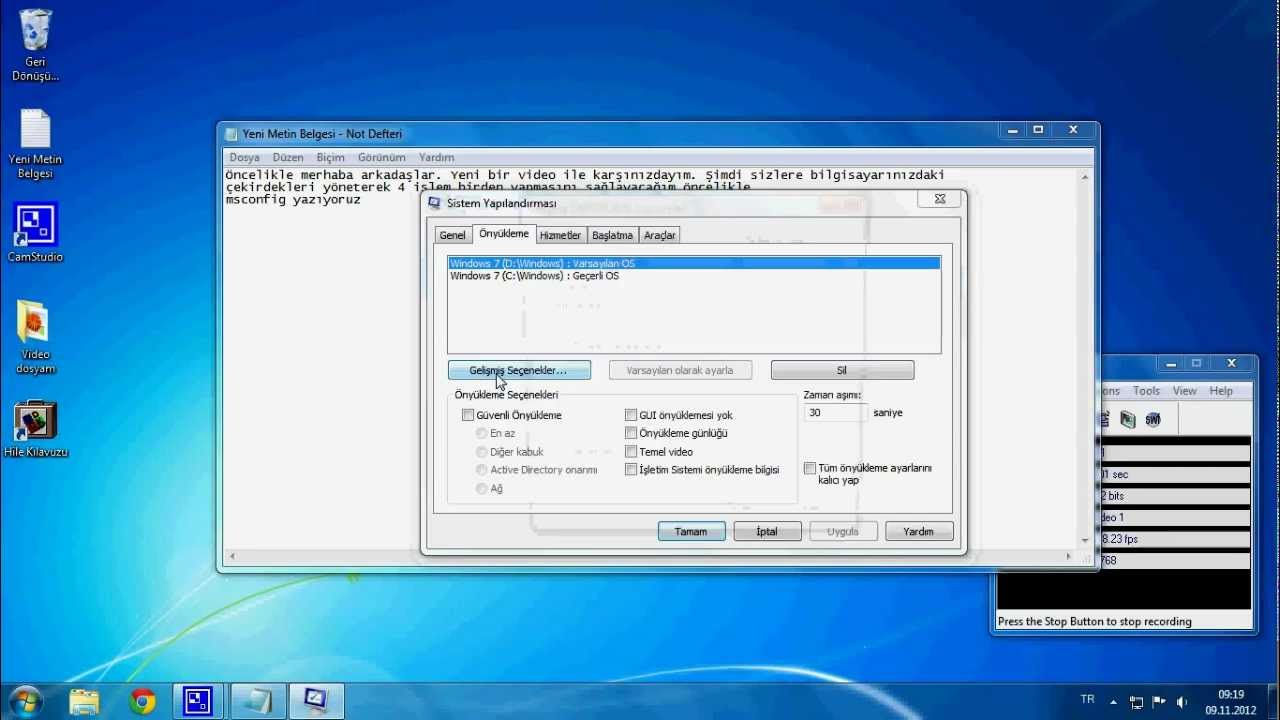Open the Görünüm menu in Notepad
Screen dimensions: 1280x720
tap(382, 157)
